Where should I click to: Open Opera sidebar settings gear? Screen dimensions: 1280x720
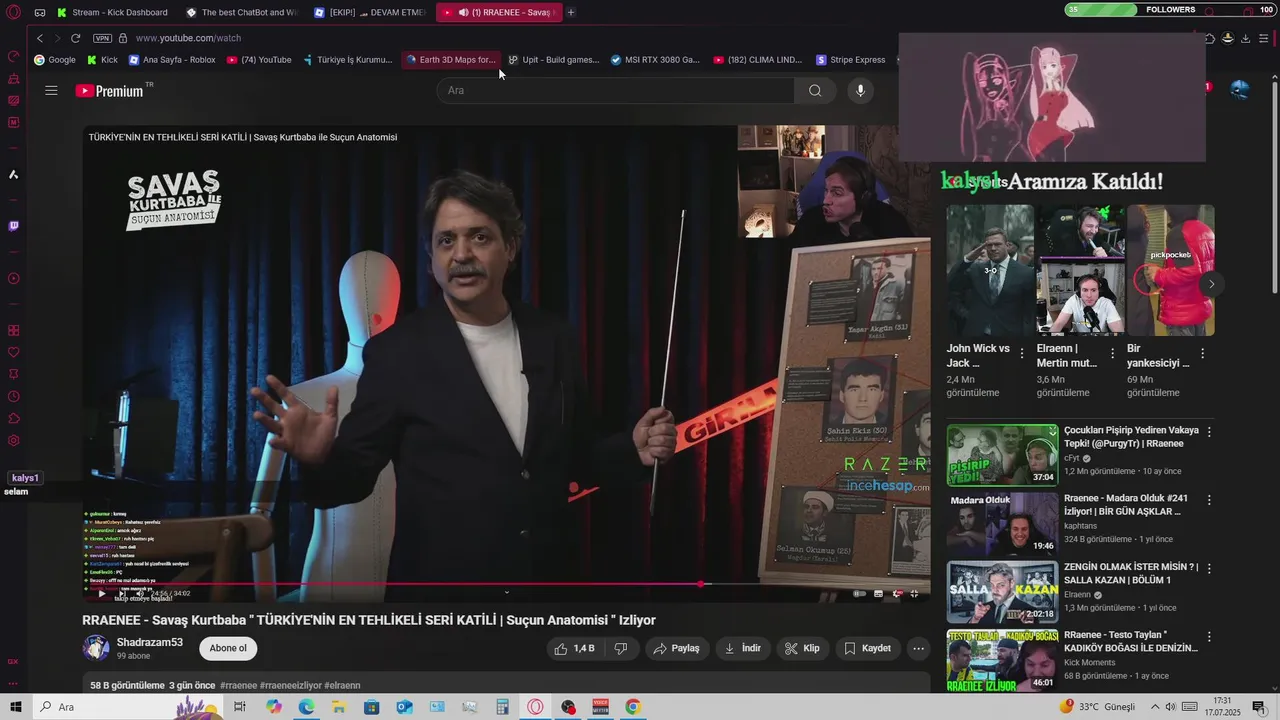click(x=13, y=440)
